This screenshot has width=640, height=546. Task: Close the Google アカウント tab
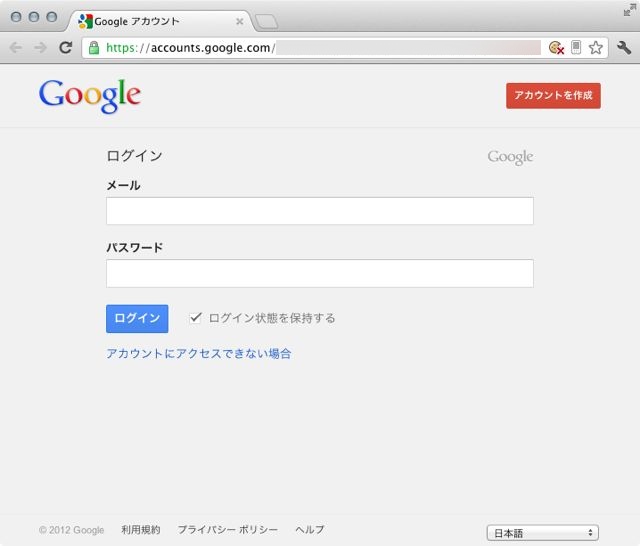pyautogui.click(x=240, y=21)
